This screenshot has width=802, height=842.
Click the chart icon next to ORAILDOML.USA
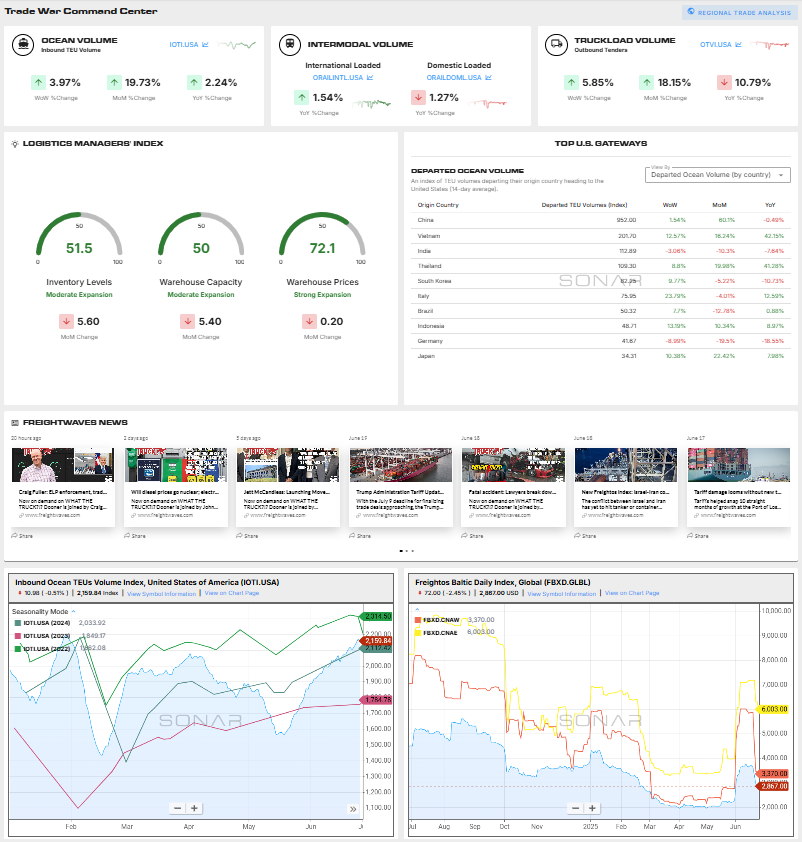tap(489, 77)
